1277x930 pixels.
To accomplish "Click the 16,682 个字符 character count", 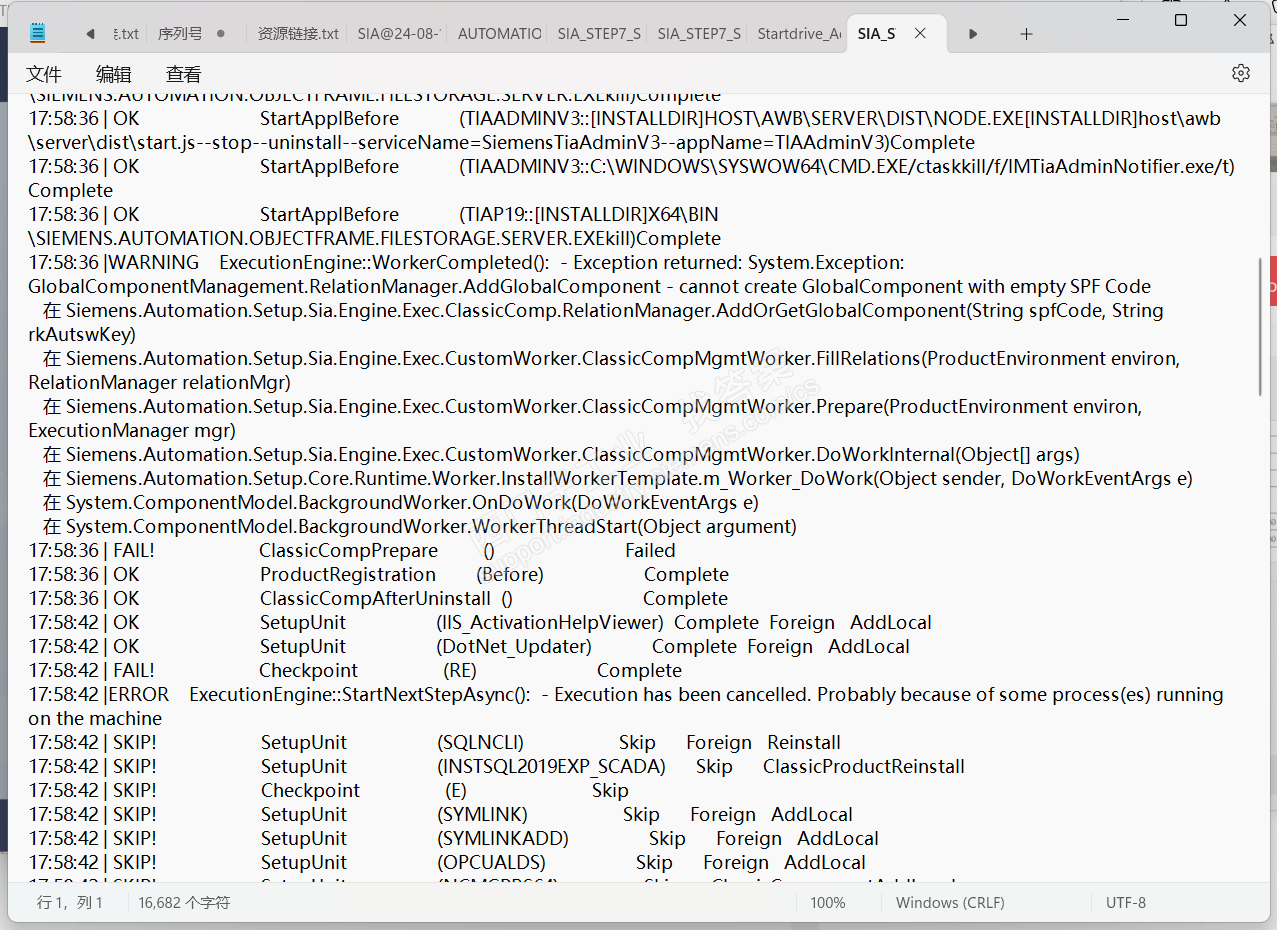I will click(184, 903).
